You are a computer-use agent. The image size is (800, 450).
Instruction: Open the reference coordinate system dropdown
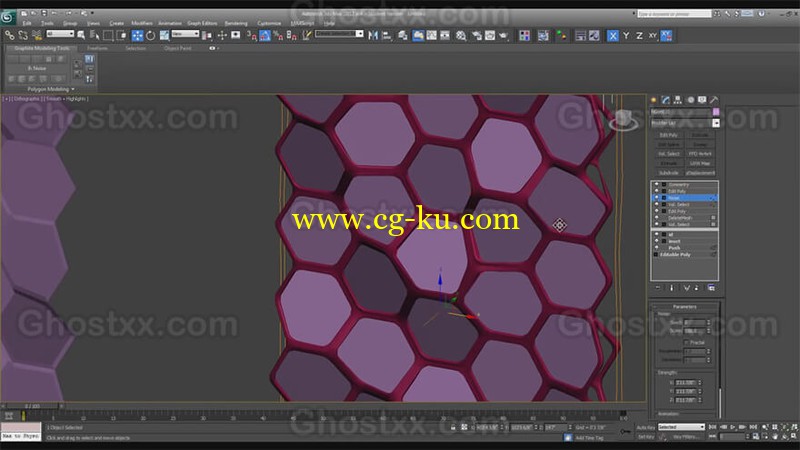pyautogui.click(x=185, y=34)
